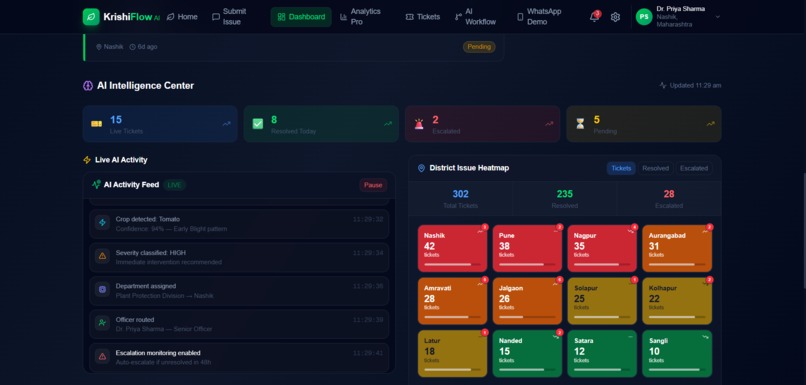
Task: Open the Satara 12 tickets tile
Action: click(x=602, y=354)
